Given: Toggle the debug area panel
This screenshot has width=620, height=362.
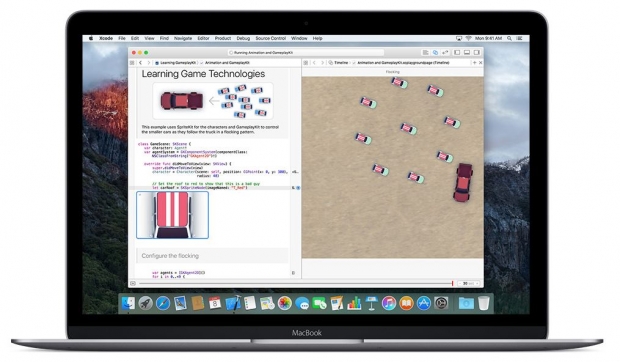Looking at the screenshot, I should click(x=467, y=53).
